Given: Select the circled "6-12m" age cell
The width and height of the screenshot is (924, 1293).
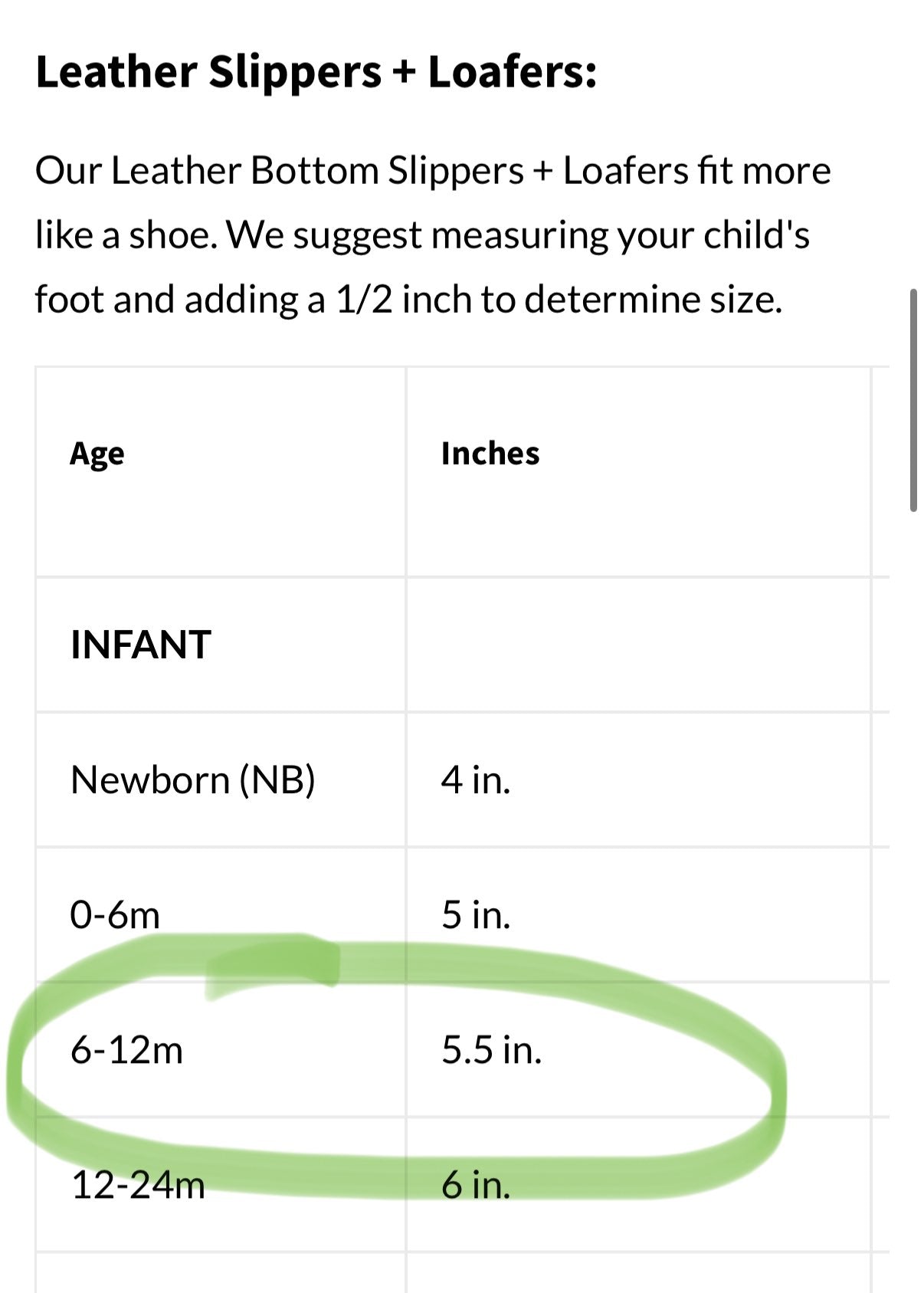Looking at the screenshot, I should [126, 1049].
